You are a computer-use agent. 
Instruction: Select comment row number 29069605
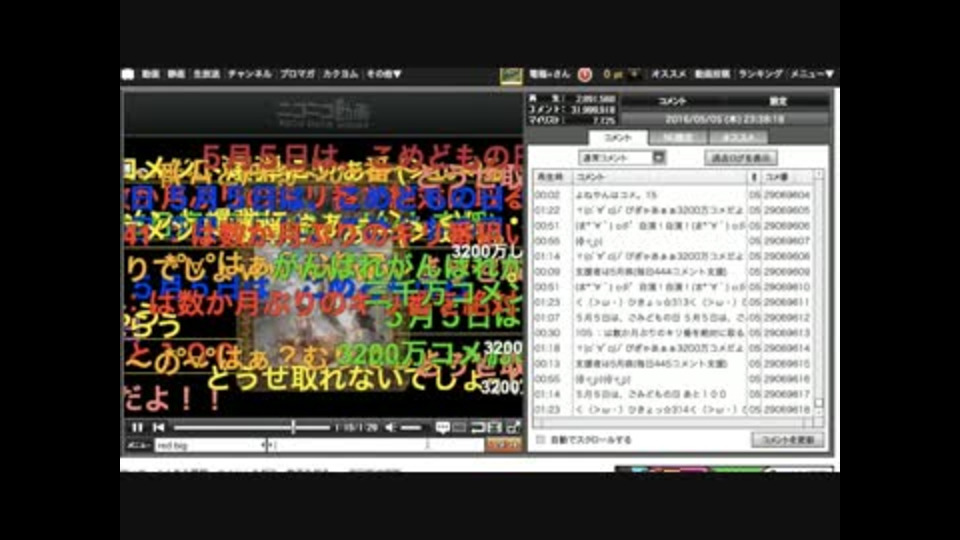click(672, 210)
